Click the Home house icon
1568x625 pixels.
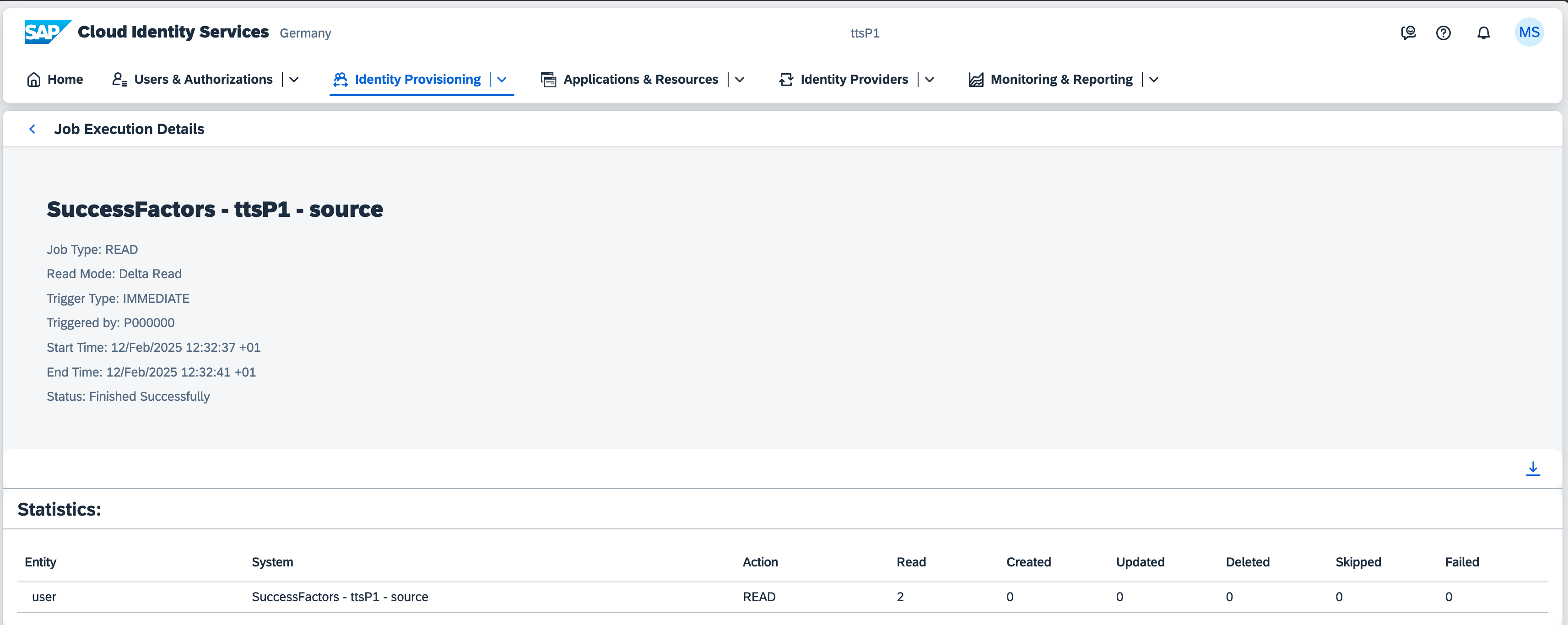[34, 80]
